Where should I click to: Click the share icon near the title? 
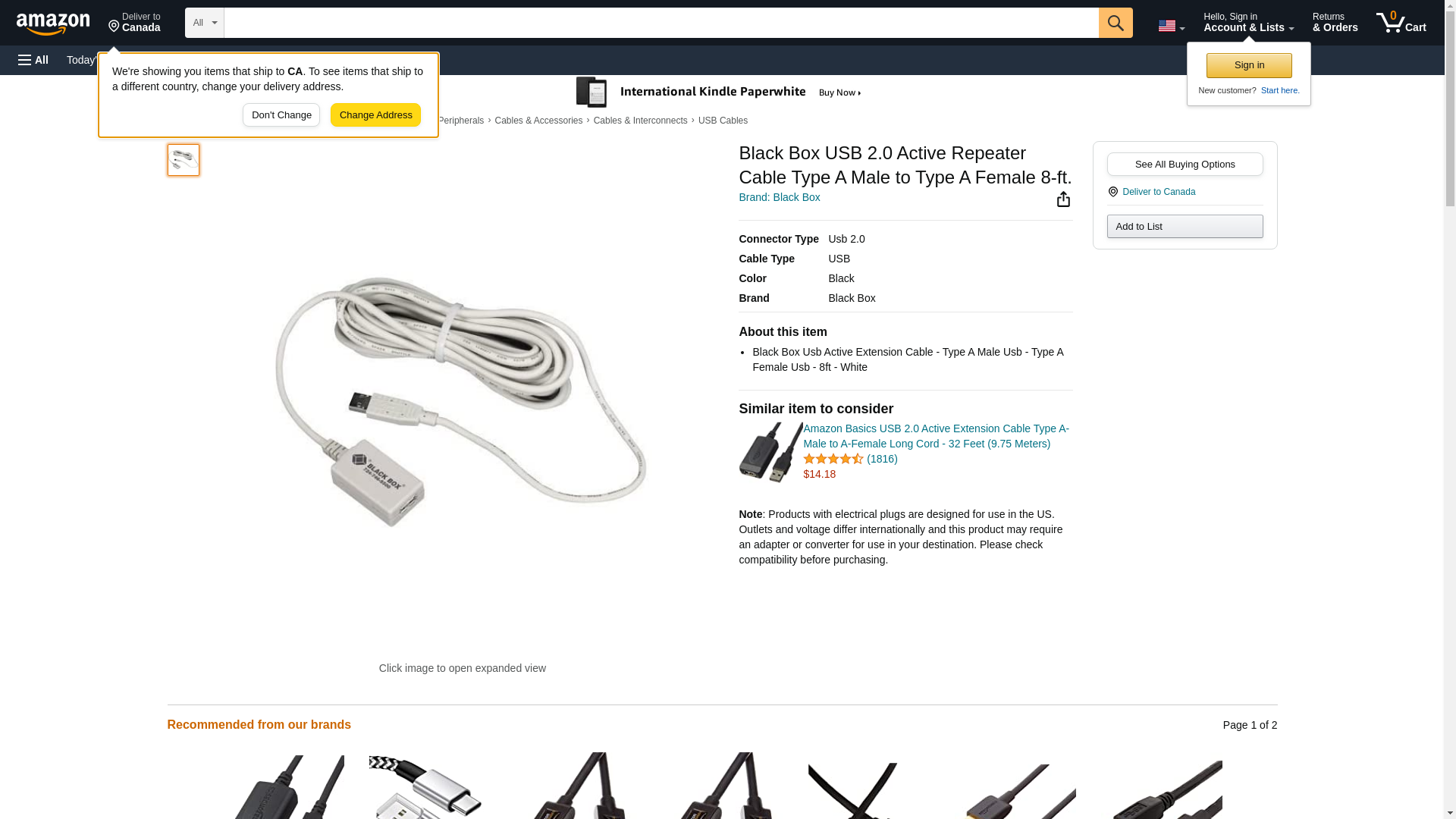coord(1063,199)
